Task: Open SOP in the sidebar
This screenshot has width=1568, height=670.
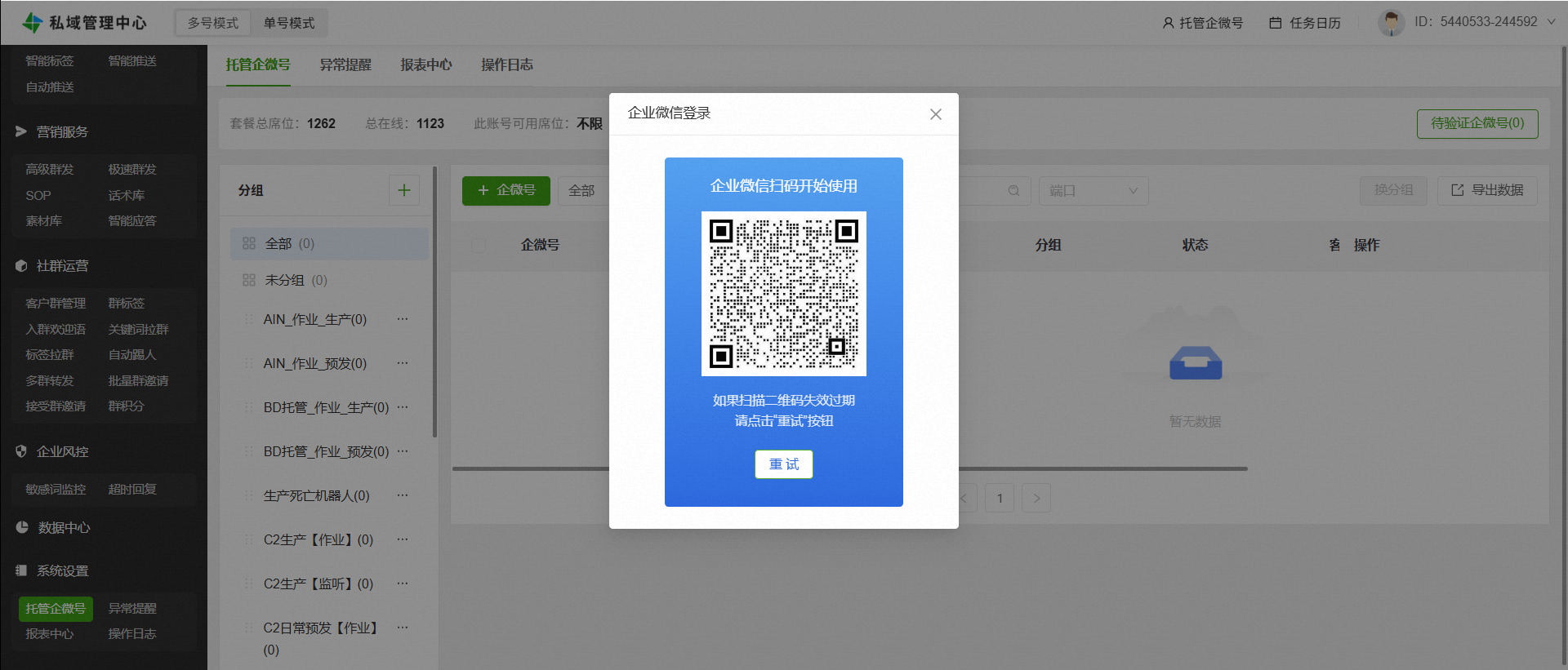Action: (38, 195)
